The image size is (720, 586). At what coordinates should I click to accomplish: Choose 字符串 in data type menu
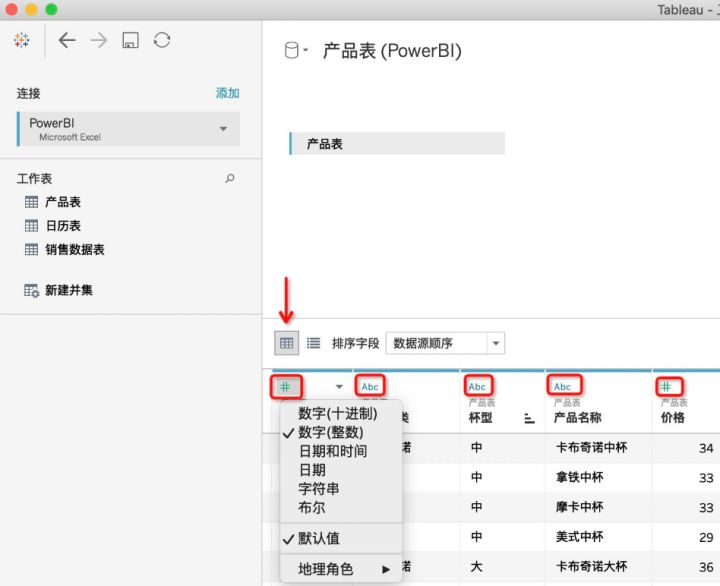(318, 489)
